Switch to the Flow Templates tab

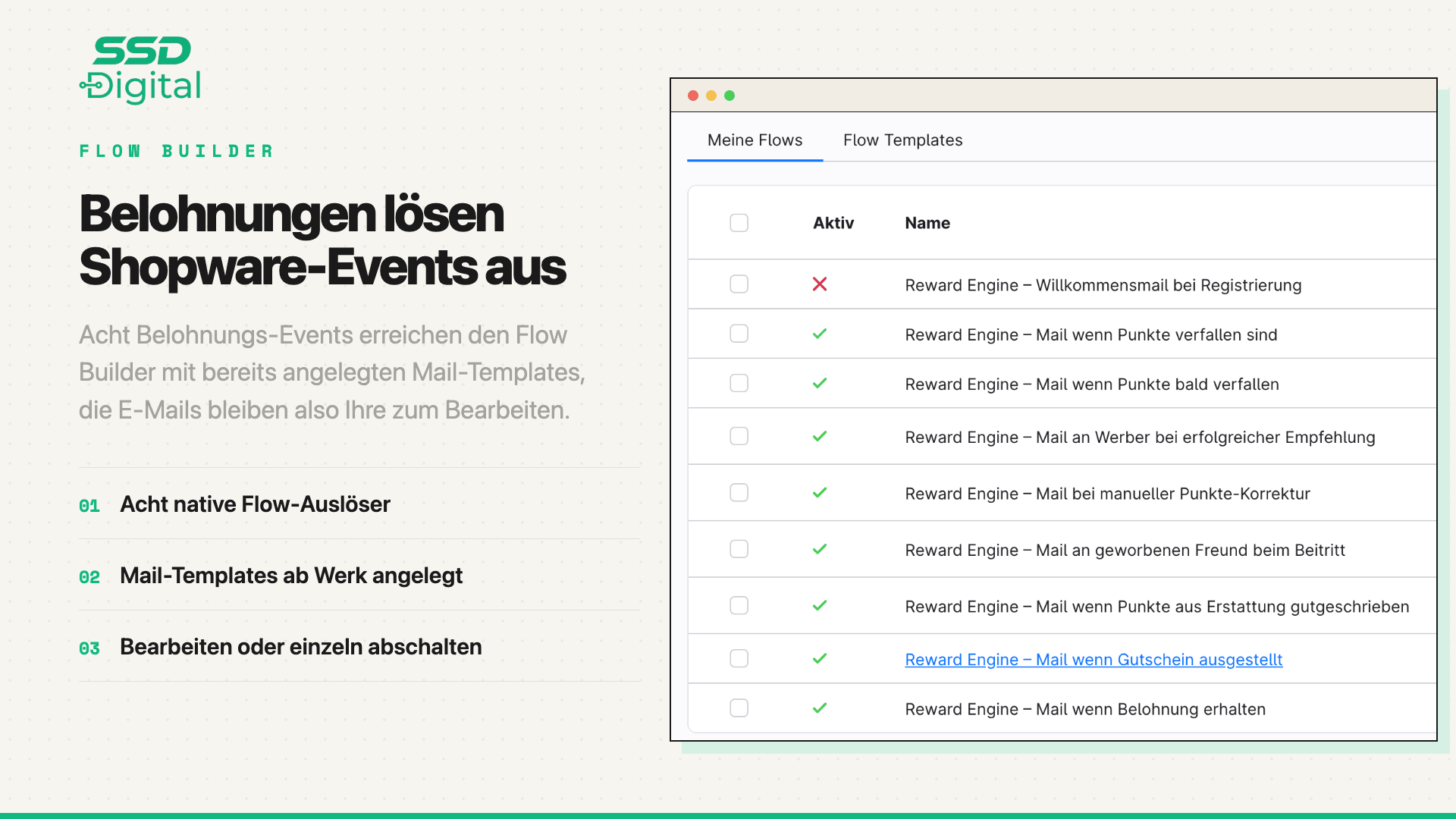902,140
